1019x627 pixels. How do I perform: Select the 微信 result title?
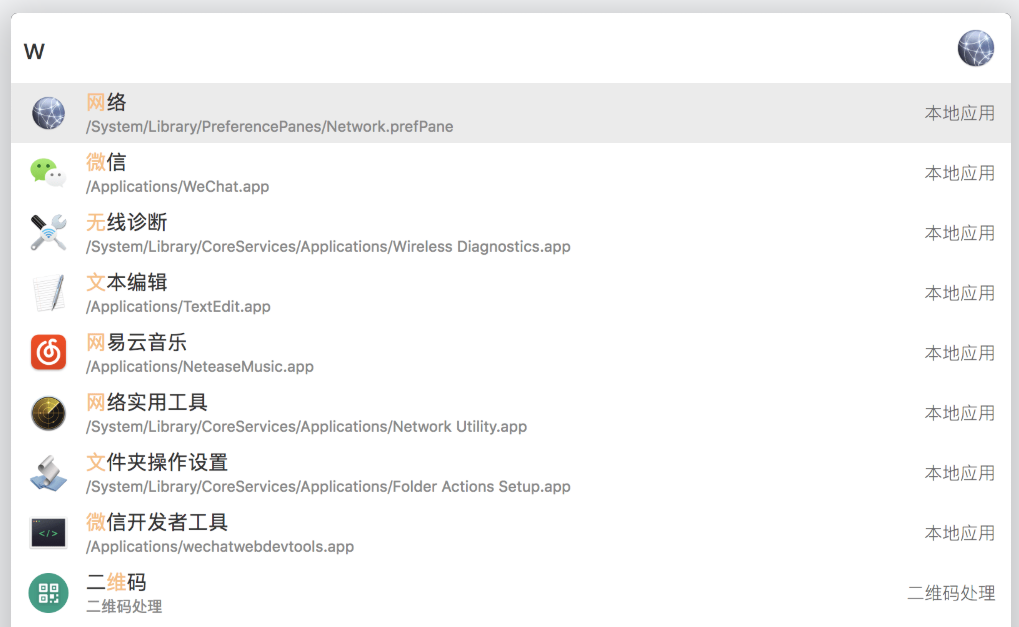(107, 162)
